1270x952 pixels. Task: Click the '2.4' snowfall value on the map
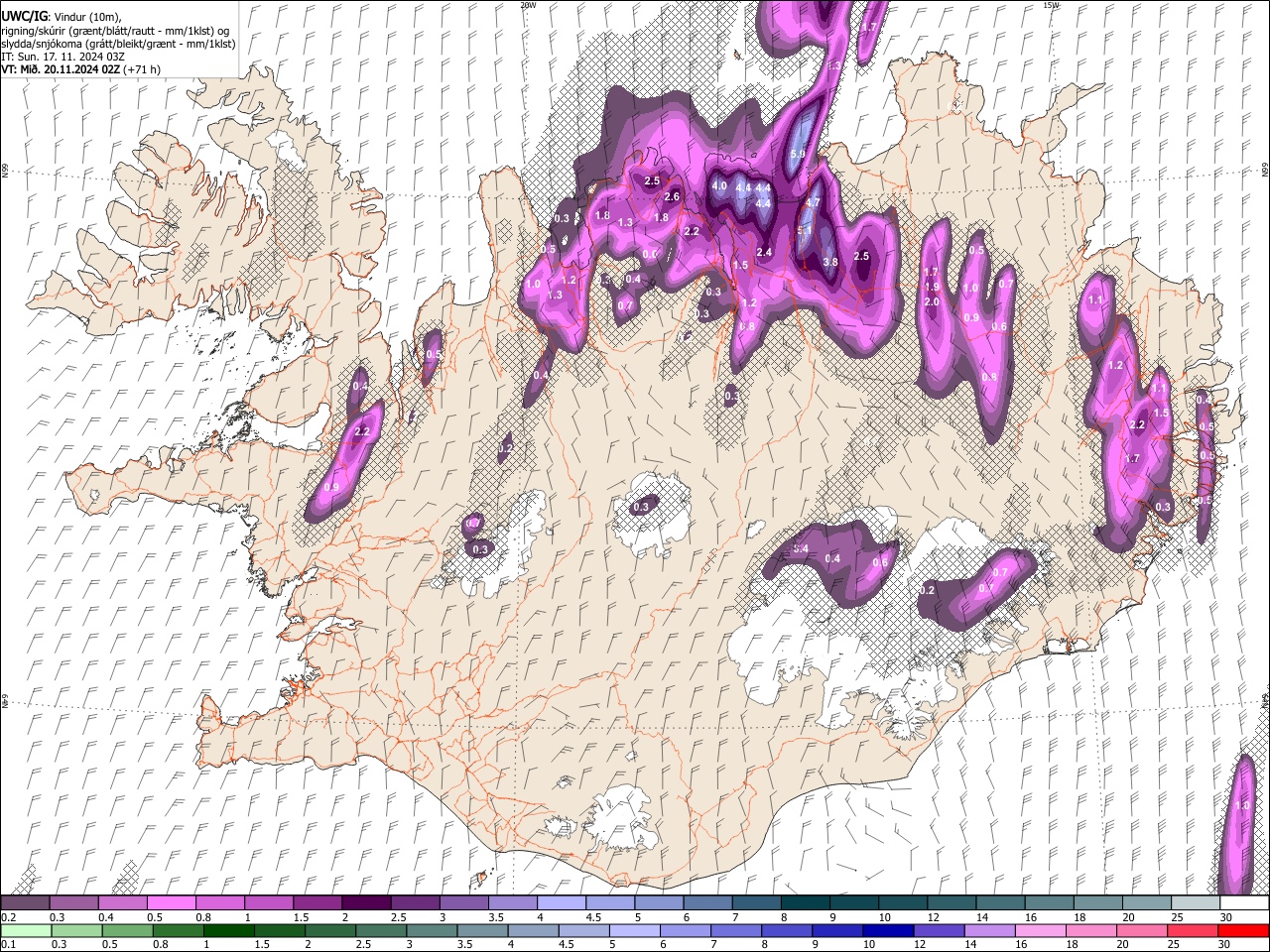[x=764, y=253]
